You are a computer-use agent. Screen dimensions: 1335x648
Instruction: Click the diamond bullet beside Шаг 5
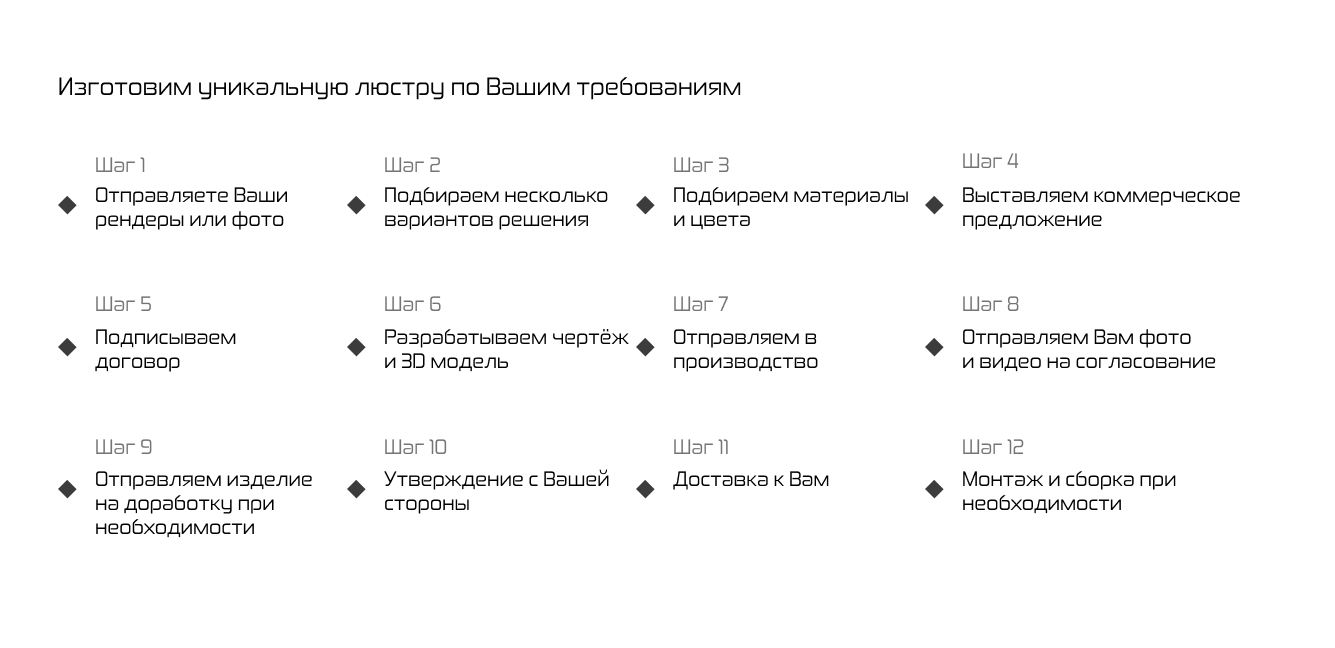[67, 347]
